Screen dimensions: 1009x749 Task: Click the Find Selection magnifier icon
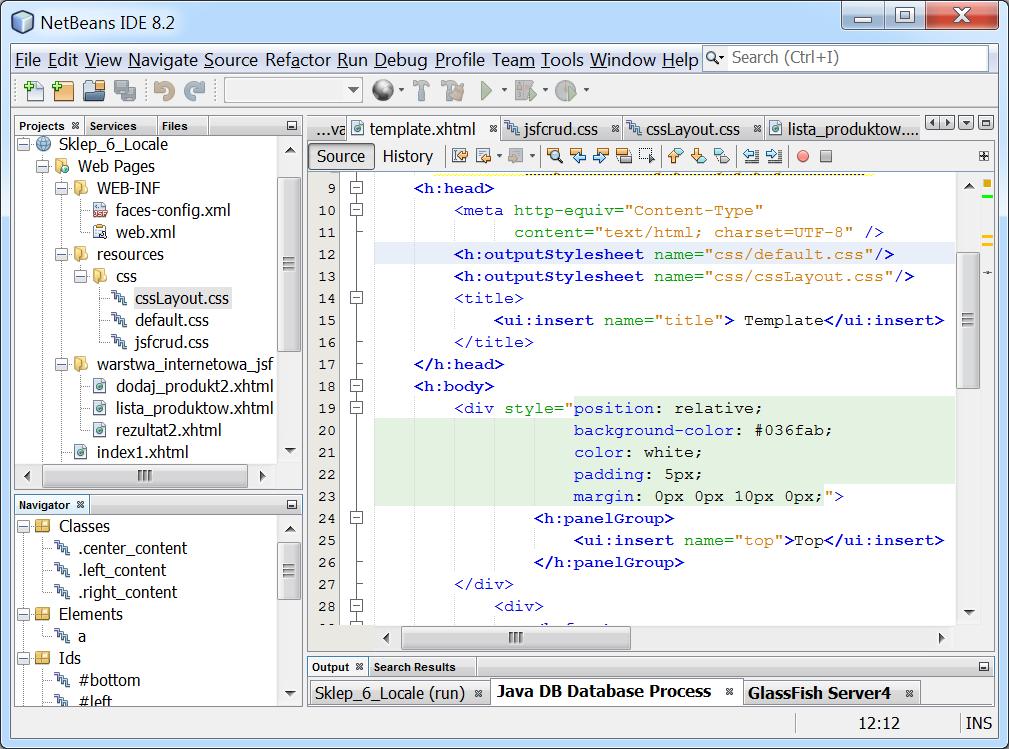[554, 156]
